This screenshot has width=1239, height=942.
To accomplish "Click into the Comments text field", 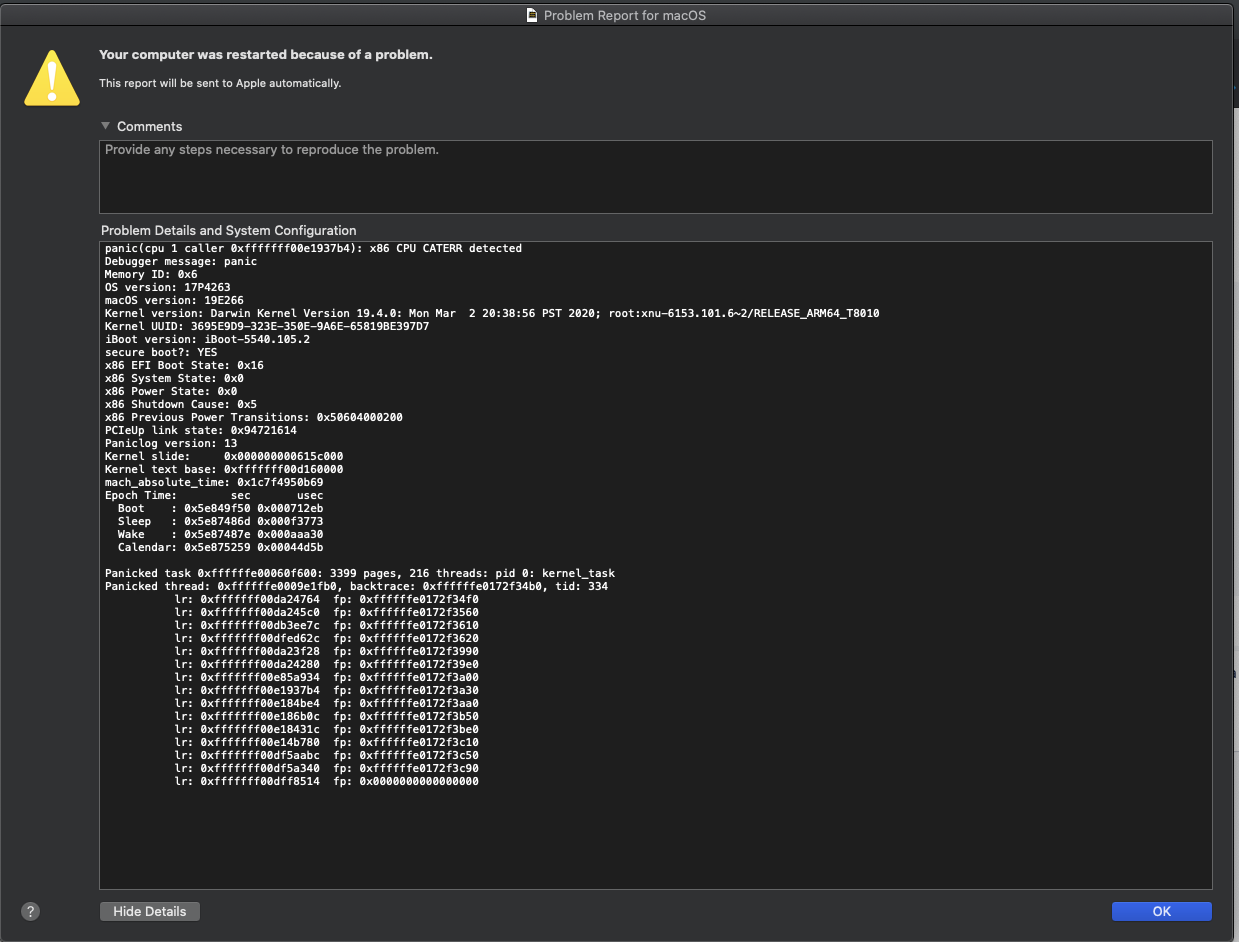I will (x=656, y=176).
